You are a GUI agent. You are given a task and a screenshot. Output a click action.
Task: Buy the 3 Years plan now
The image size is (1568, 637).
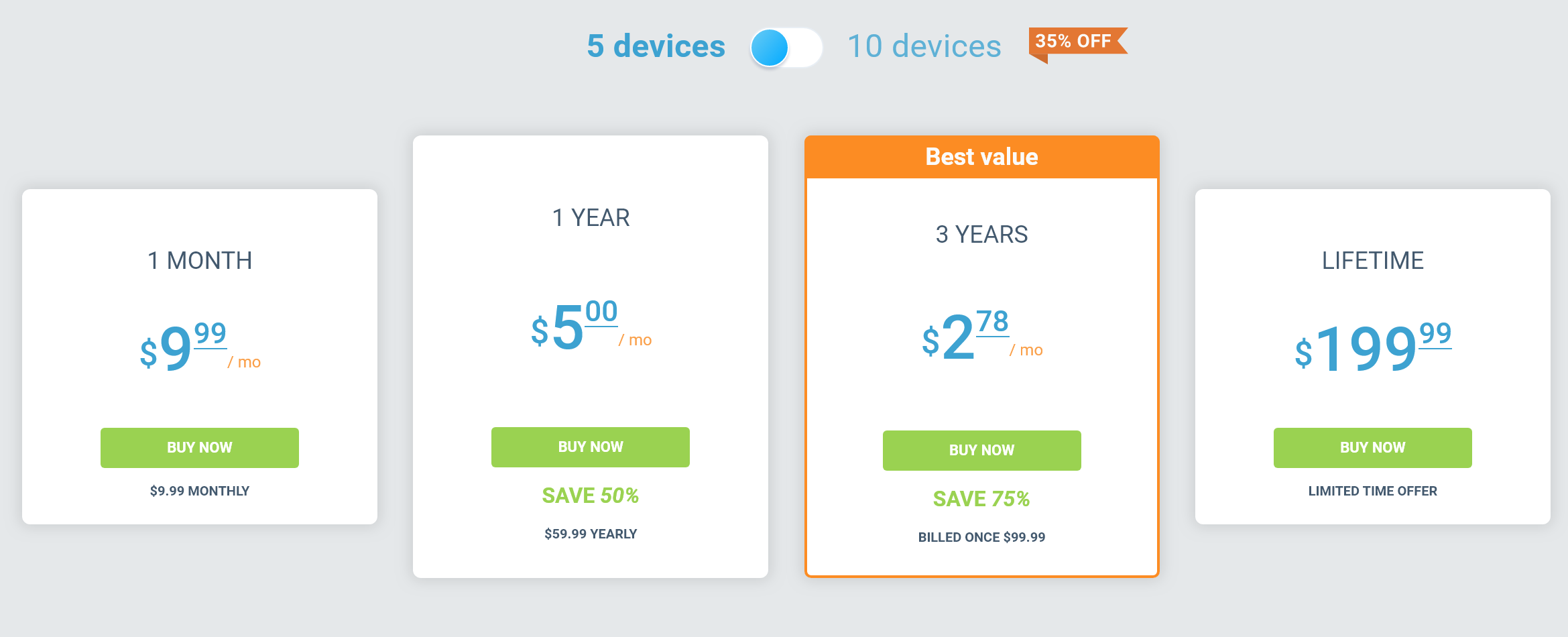tap(981, 450)
